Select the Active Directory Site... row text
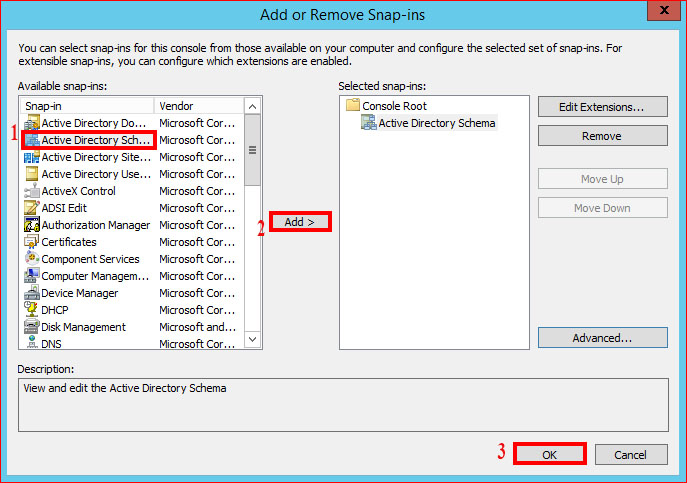The image size is (687, 483). [x=96, y=157]
